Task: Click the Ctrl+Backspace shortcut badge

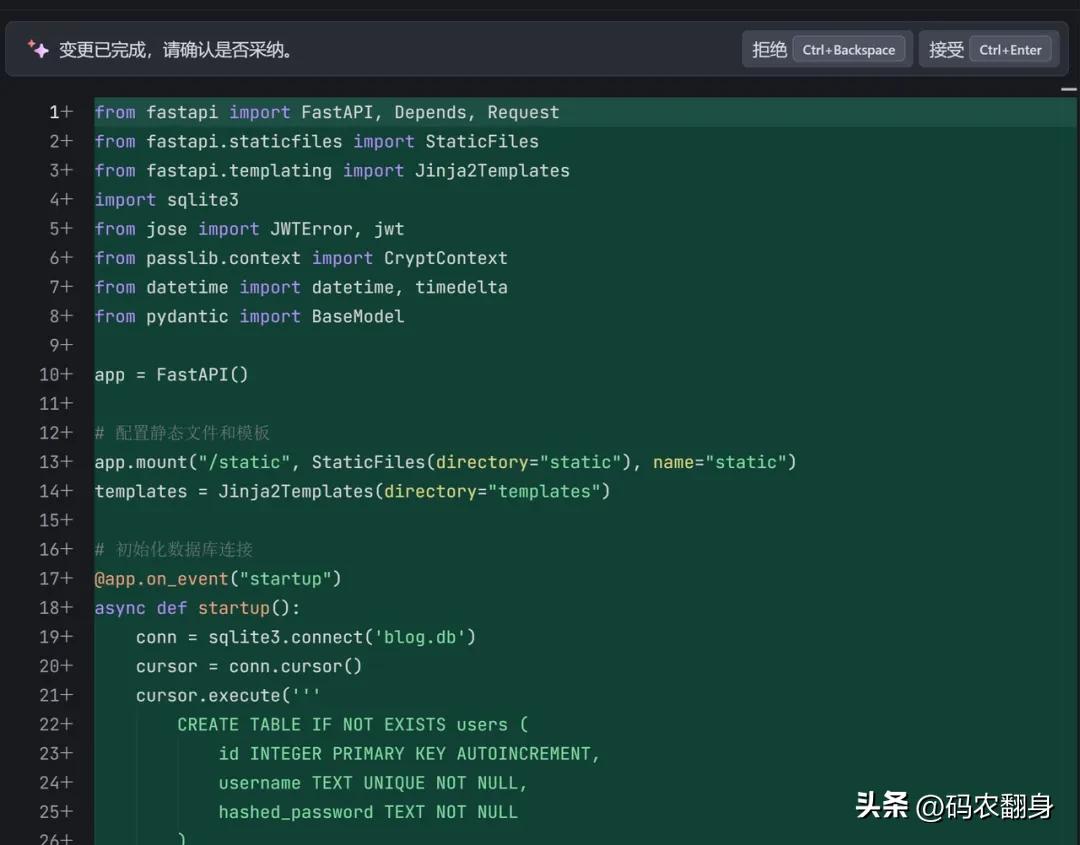Action: (850, 48)
